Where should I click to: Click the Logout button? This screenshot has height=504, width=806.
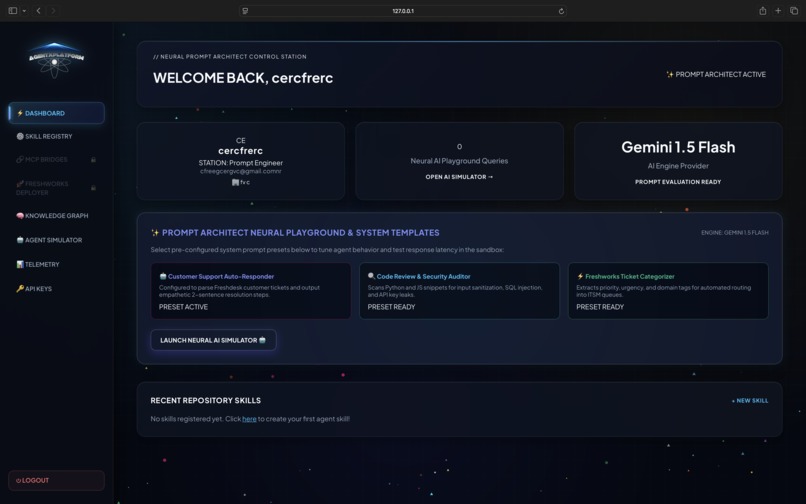pos(57,480)
